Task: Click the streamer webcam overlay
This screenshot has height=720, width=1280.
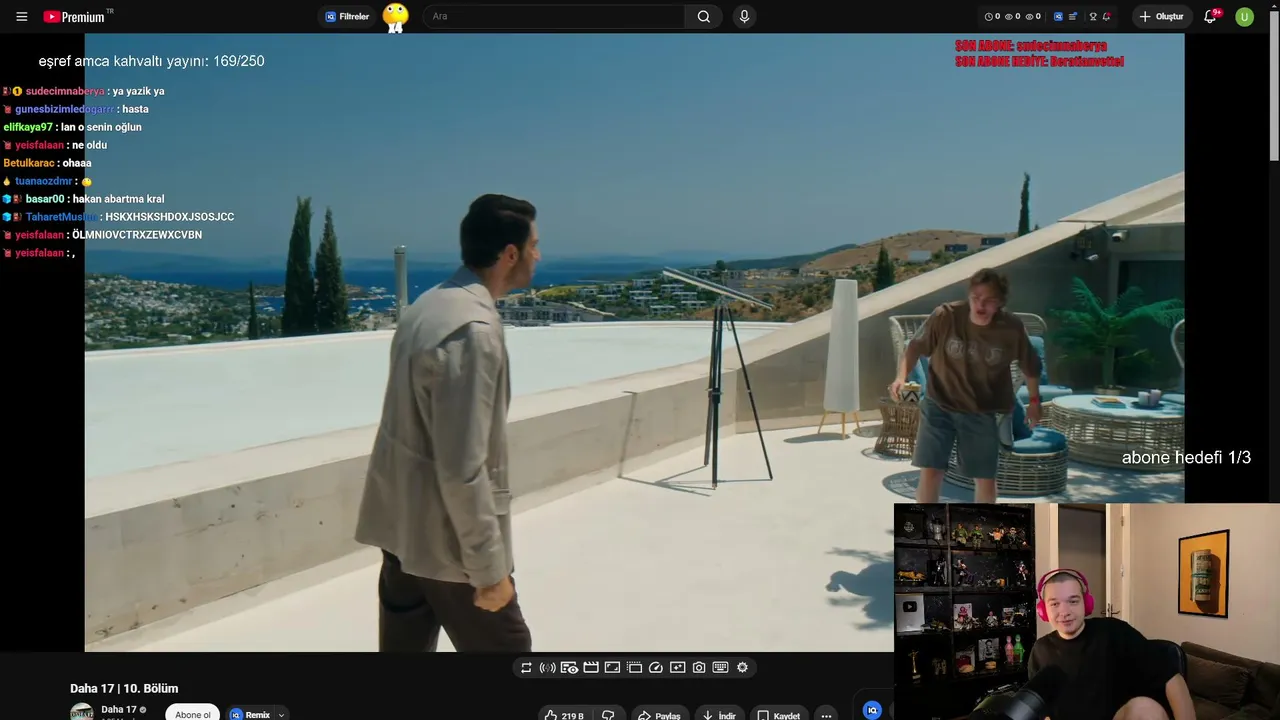Action: (x=1087, y=611)
